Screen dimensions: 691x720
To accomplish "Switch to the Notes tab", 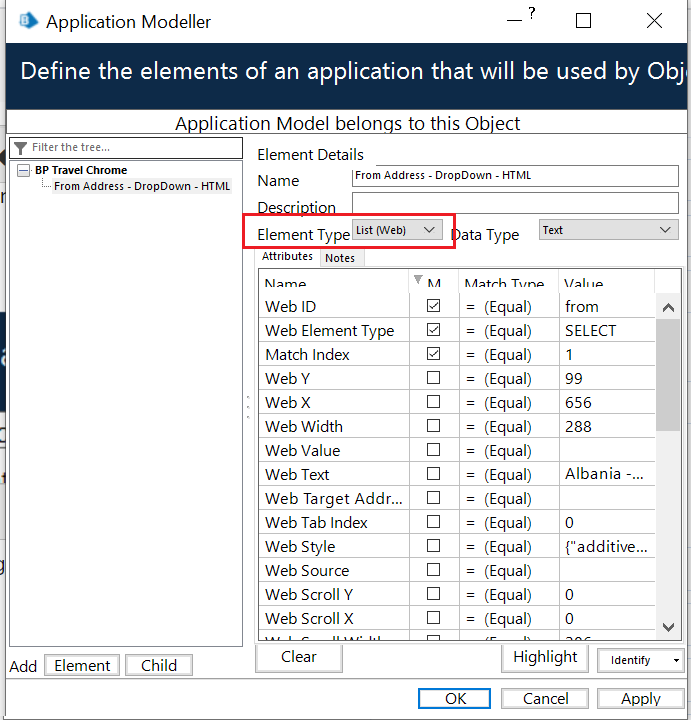I will (340, 258).
